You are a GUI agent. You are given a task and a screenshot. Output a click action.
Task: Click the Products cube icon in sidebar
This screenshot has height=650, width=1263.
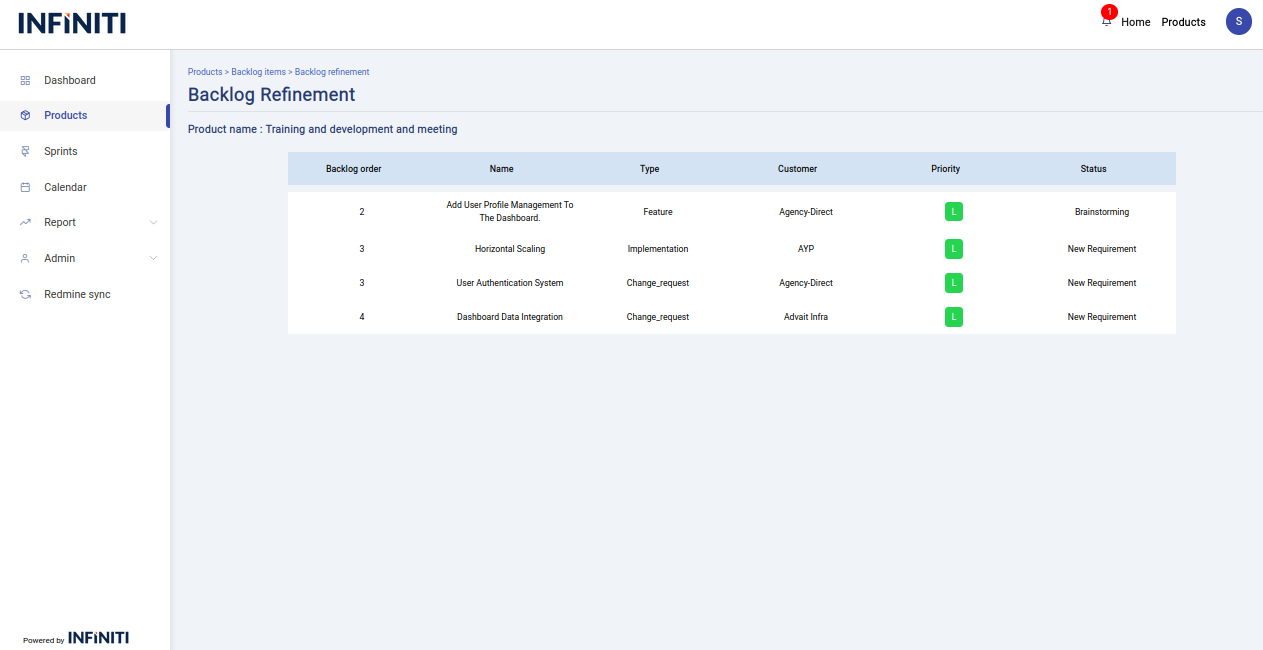(26, 116)
